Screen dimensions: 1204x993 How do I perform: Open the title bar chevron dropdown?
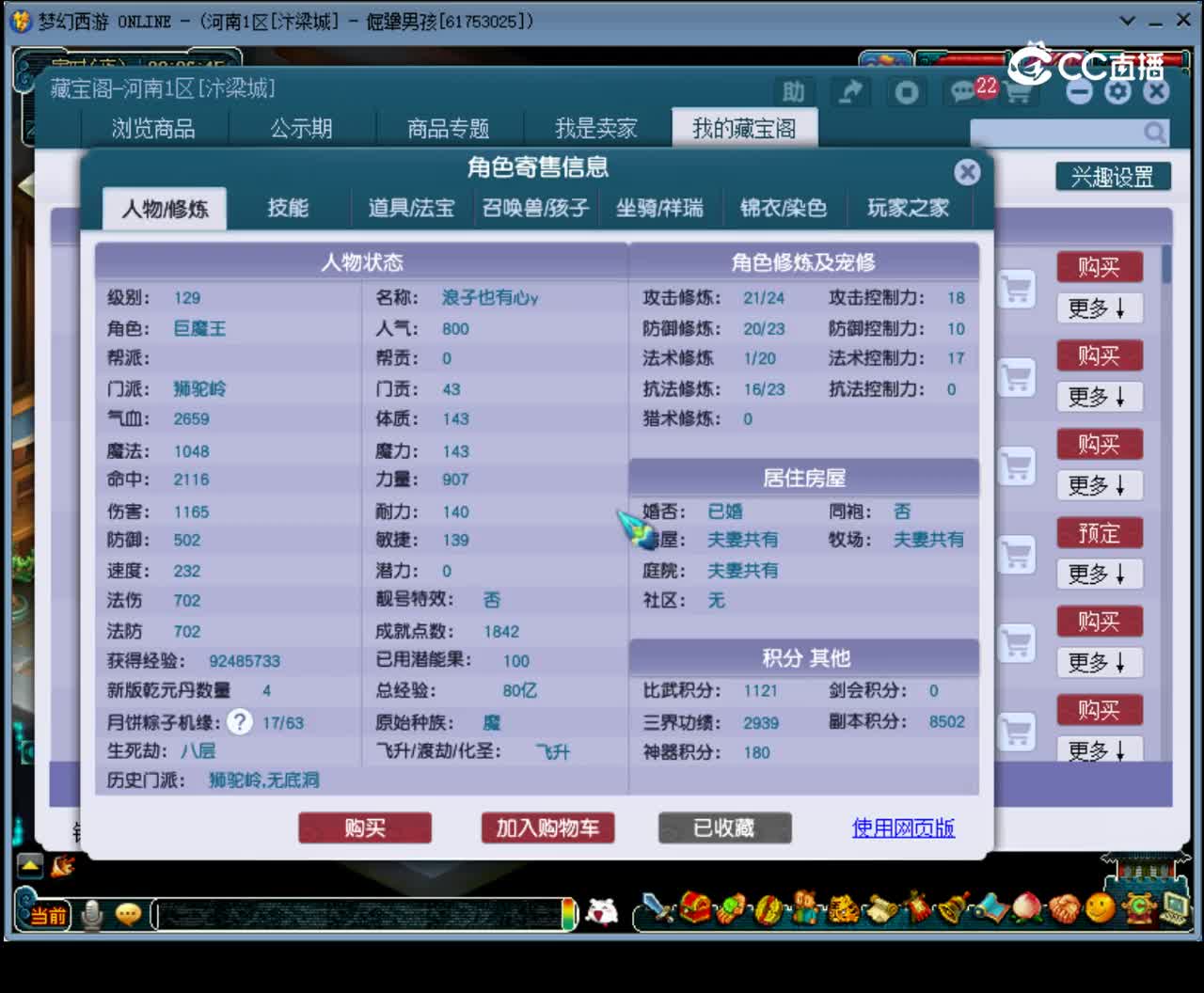(1128, 20)
